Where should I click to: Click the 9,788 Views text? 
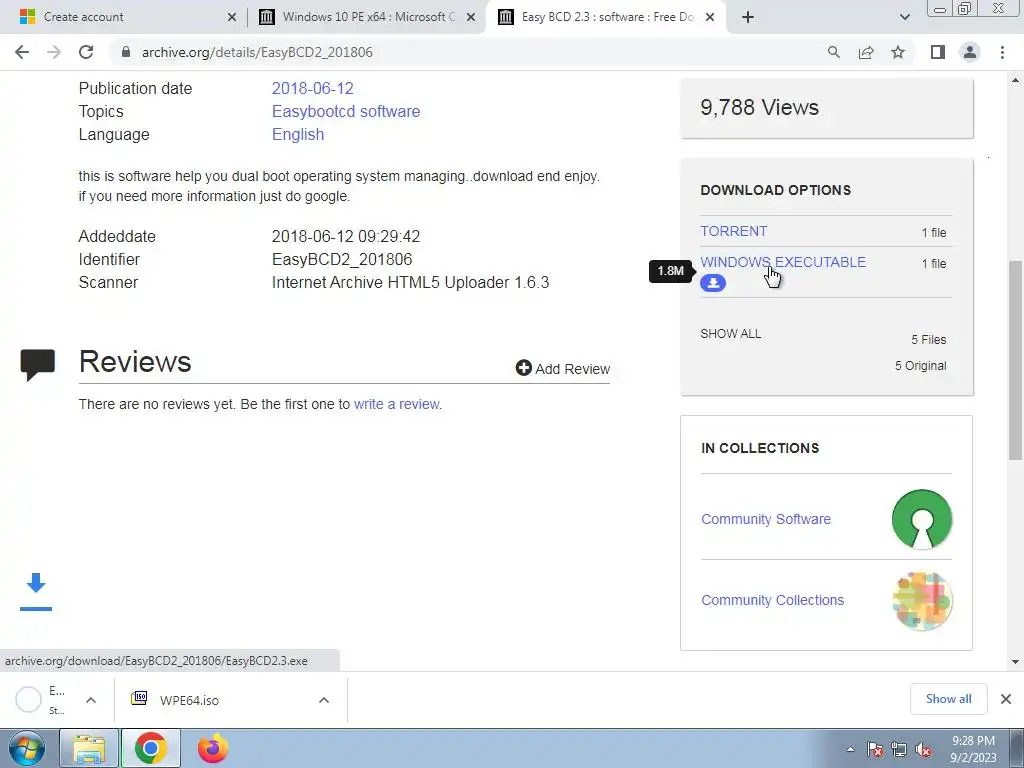760,107
